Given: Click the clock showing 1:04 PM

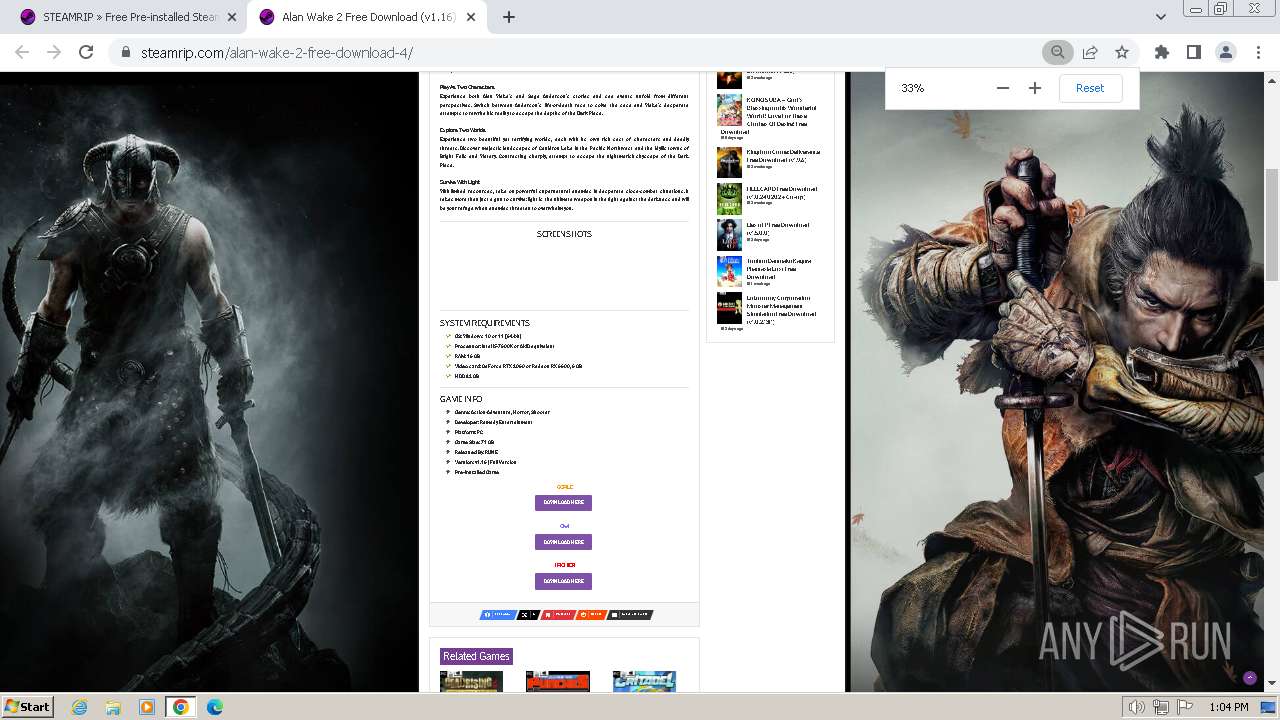Looking at the screenshot, I should [x=1228, y=707].
